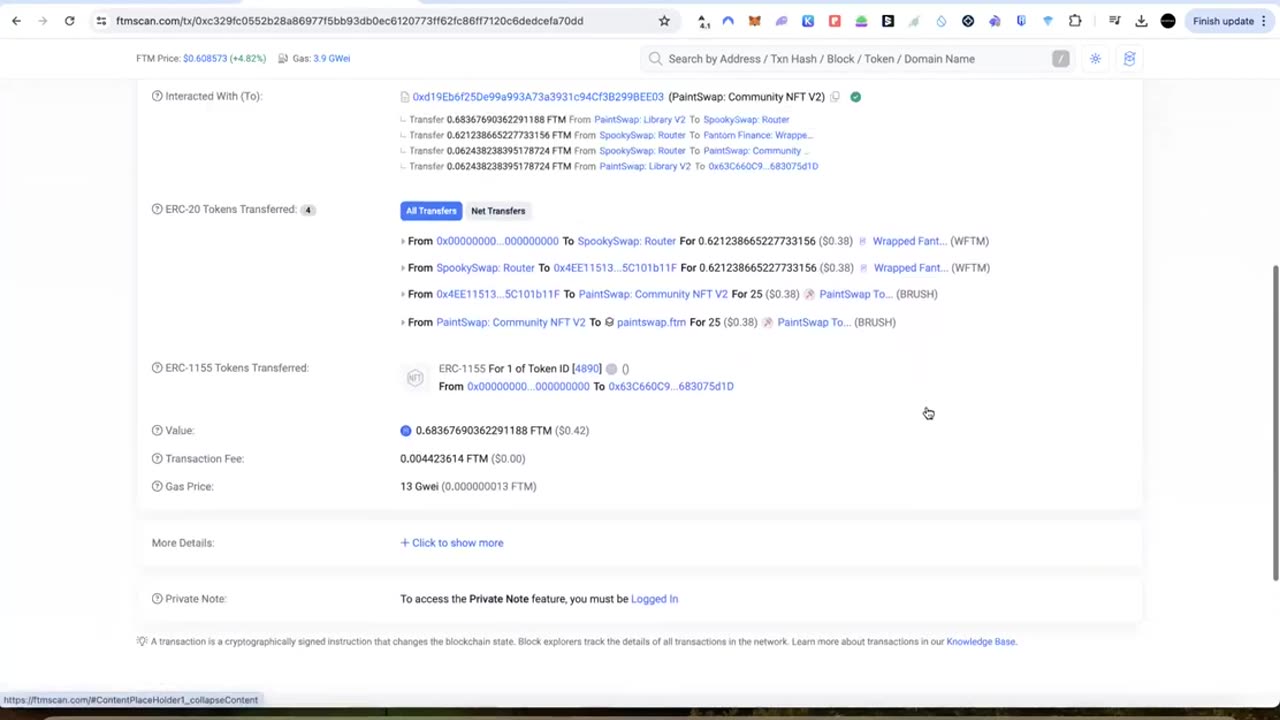Click help icon next to ERC-20 Tokens Transferred
Image resolution: width=1280 pixels, height=720 pixels.
coord(157,209)
